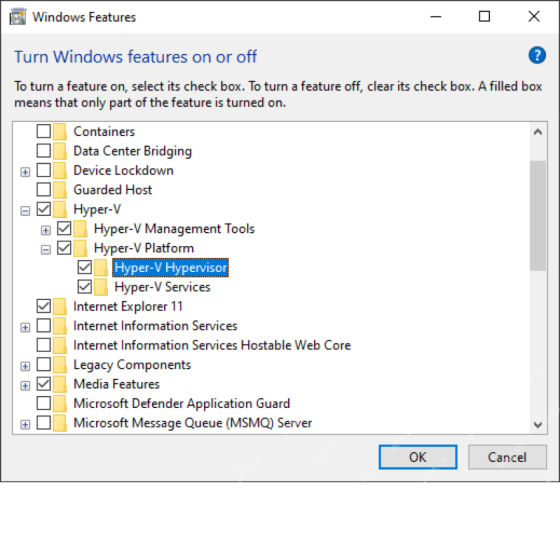This screenshot has width=560, height=560.
Task: Click the scroll down arrow
Action: tap(538, 425)
